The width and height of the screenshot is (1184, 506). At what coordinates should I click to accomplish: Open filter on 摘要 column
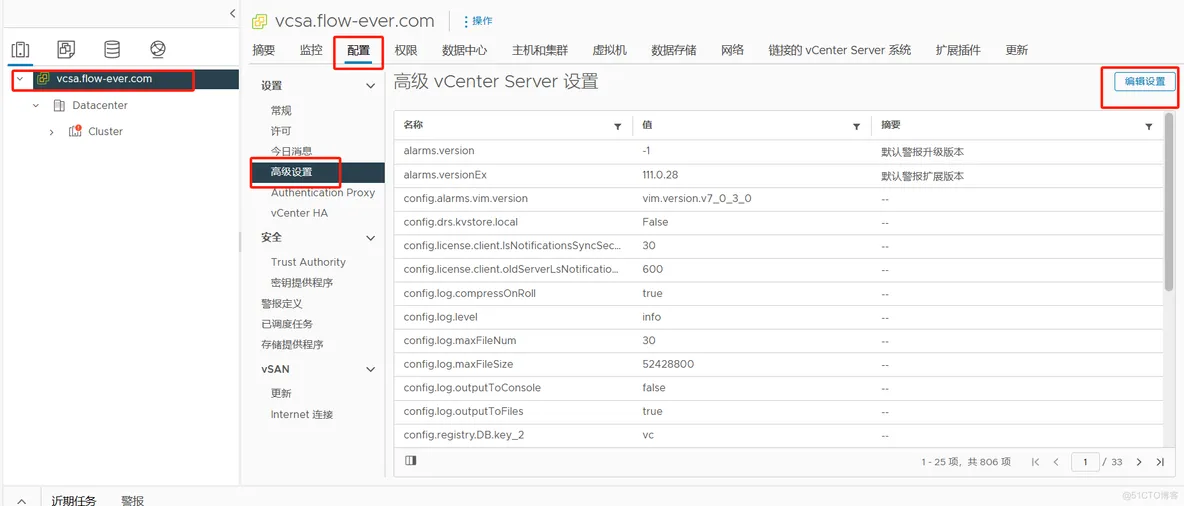point(1149,127)
